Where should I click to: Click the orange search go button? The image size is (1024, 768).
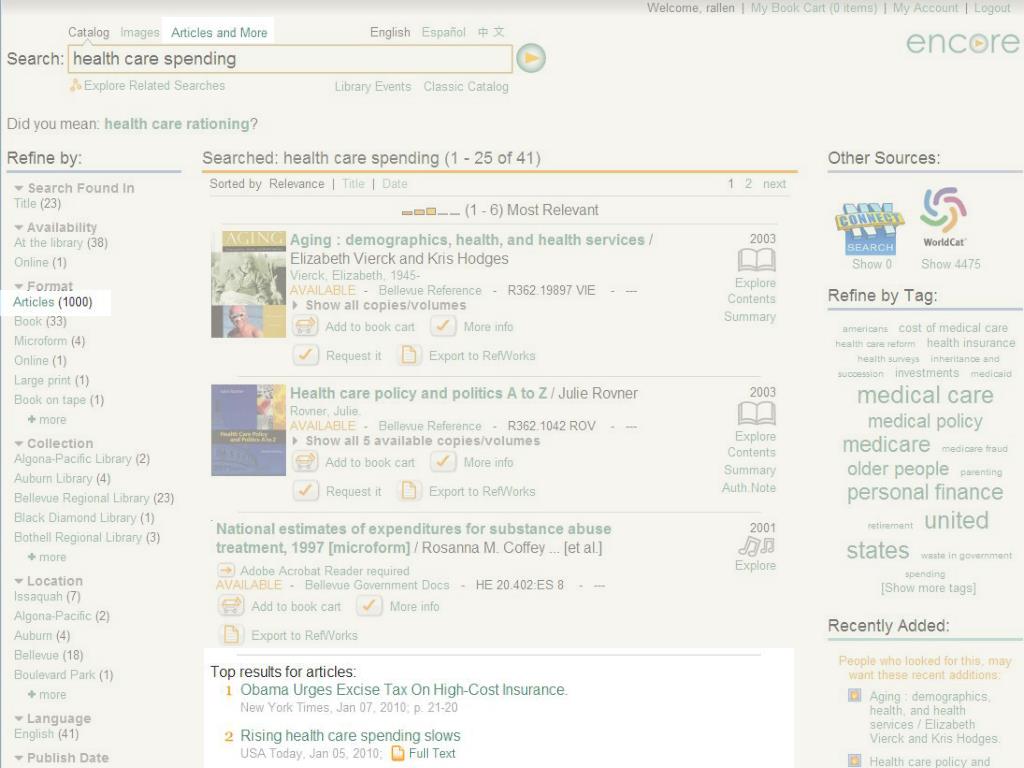pyautogui.click(x=531, y=59)
